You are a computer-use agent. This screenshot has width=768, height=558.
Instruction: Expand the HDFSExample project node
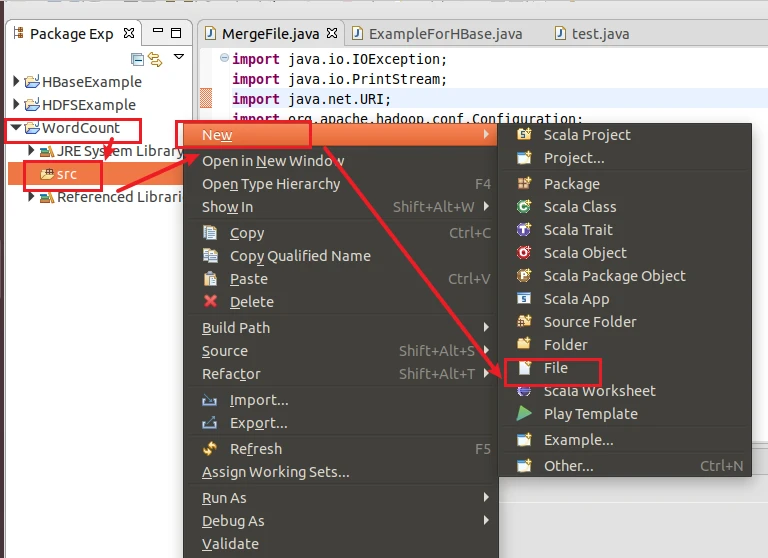(16, 105)
